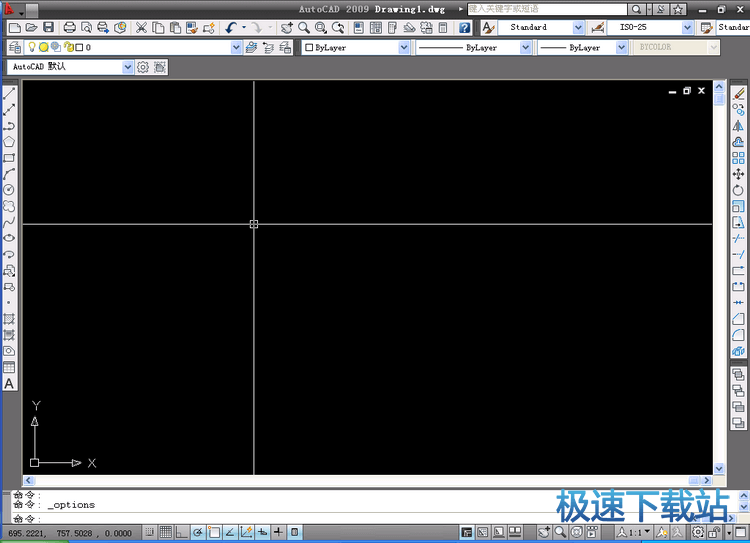
Task: Select the Rectangle tool
Action: [x=9, y=158]
